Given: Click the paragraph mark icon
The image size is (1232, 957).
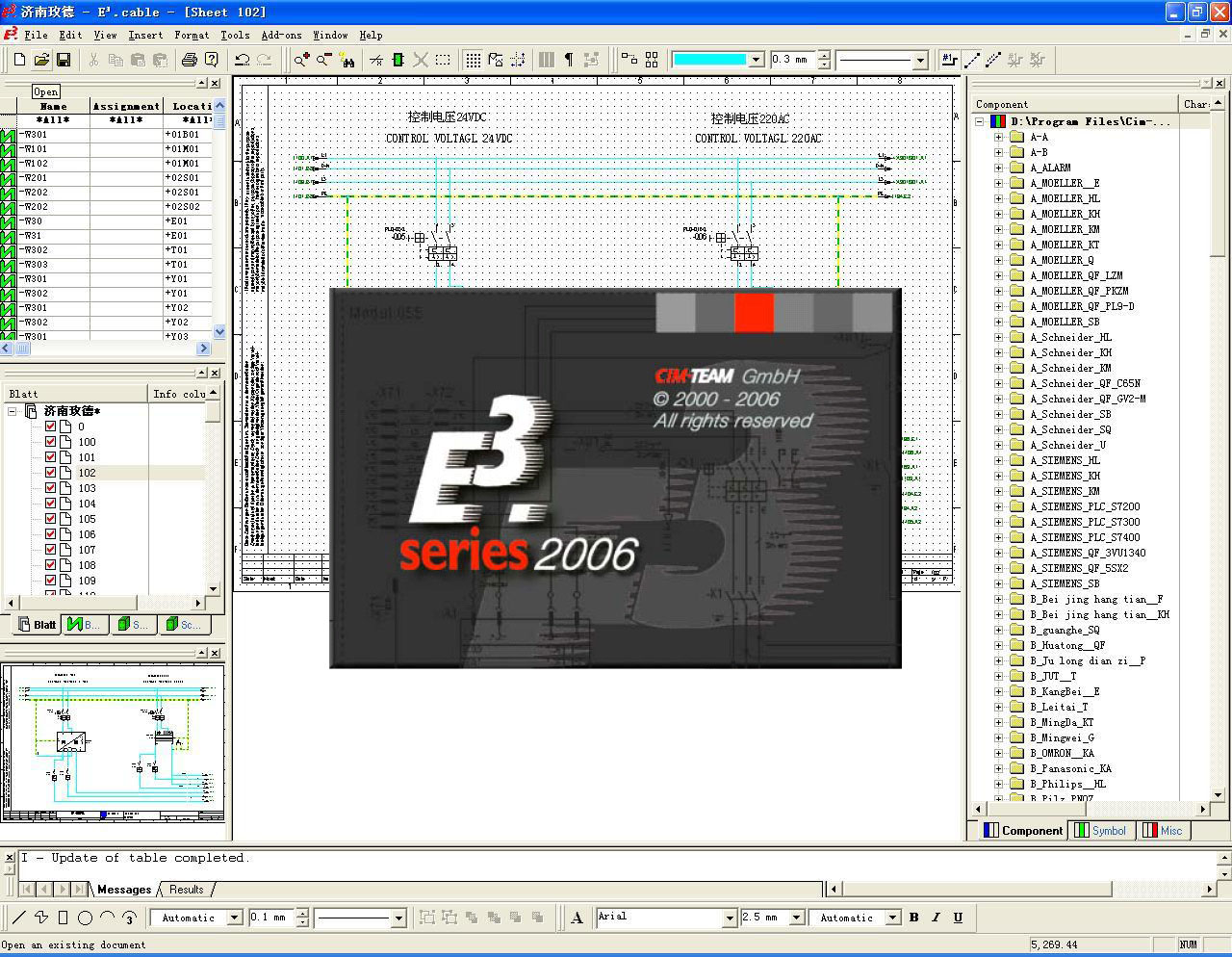Looking at the screenshot, I should pyautogui.click(x=569, y=60).
